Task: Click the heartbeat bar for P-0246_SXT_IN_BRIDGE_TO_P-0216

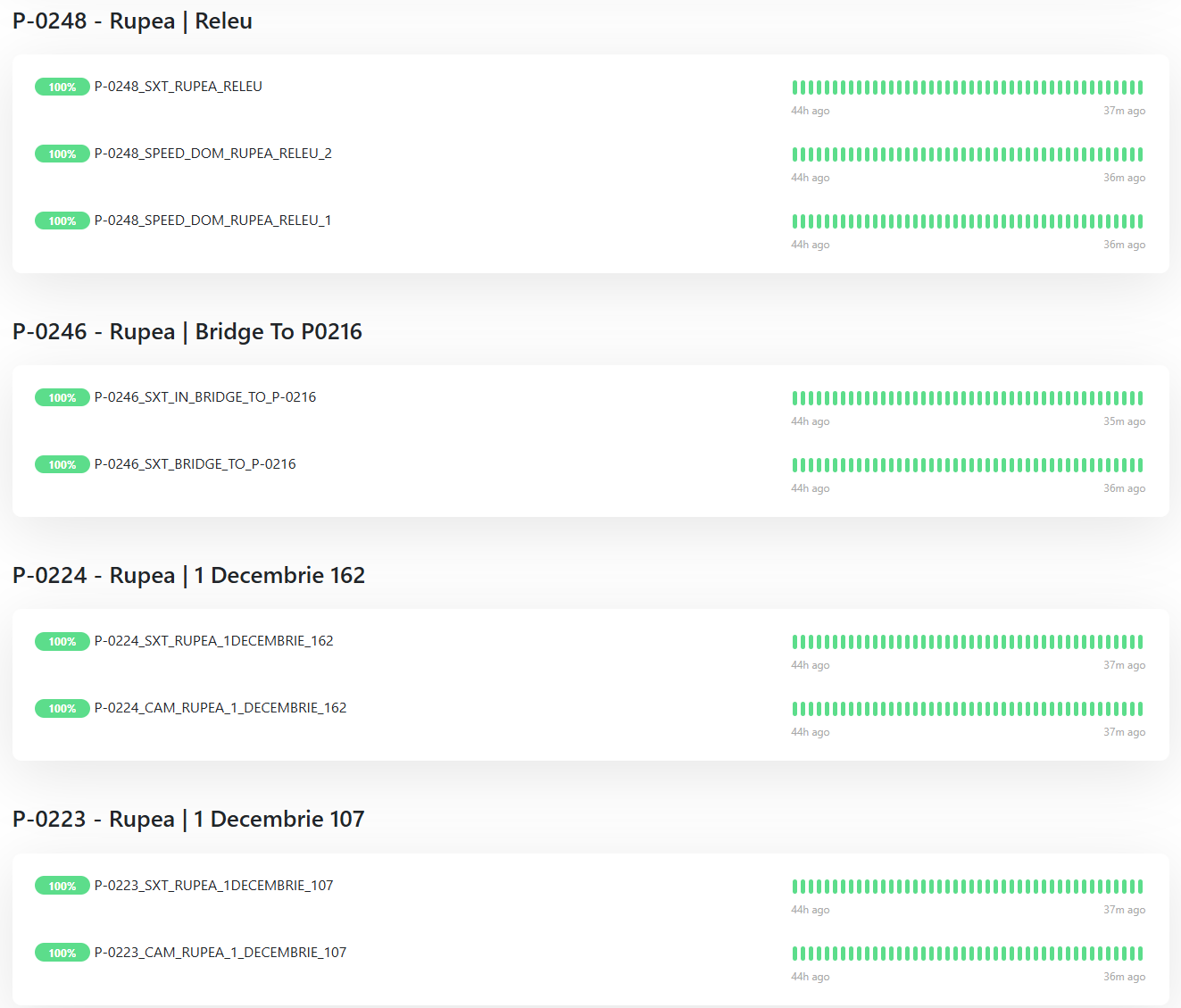Action: [967, 398]
